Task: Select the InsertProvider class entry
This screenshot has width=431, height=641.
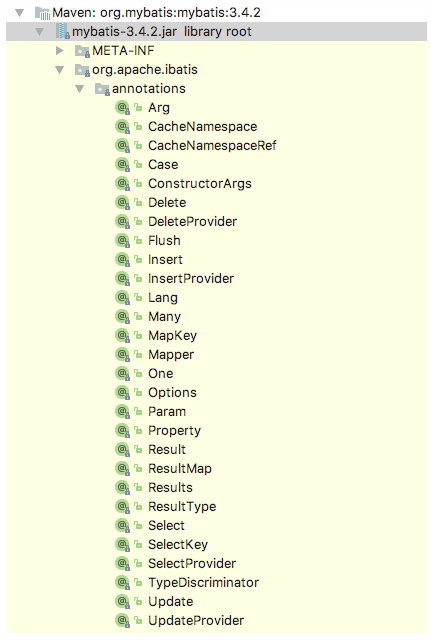Action: click(x=191, y=278)
